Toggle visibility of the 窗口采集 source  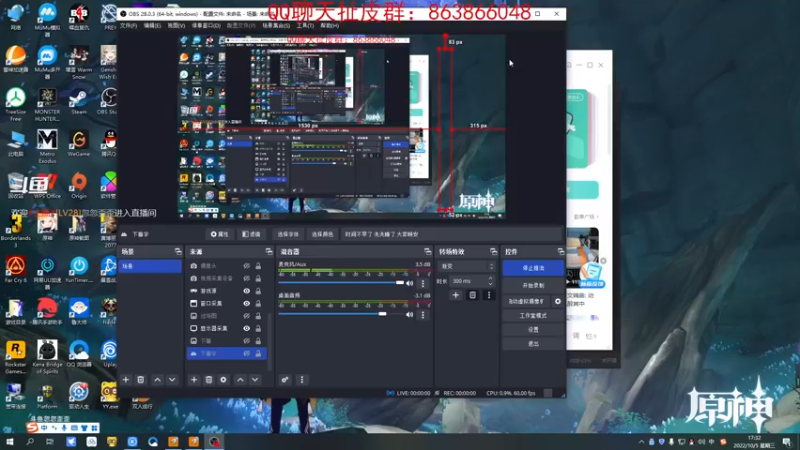(x=246, y=303)
